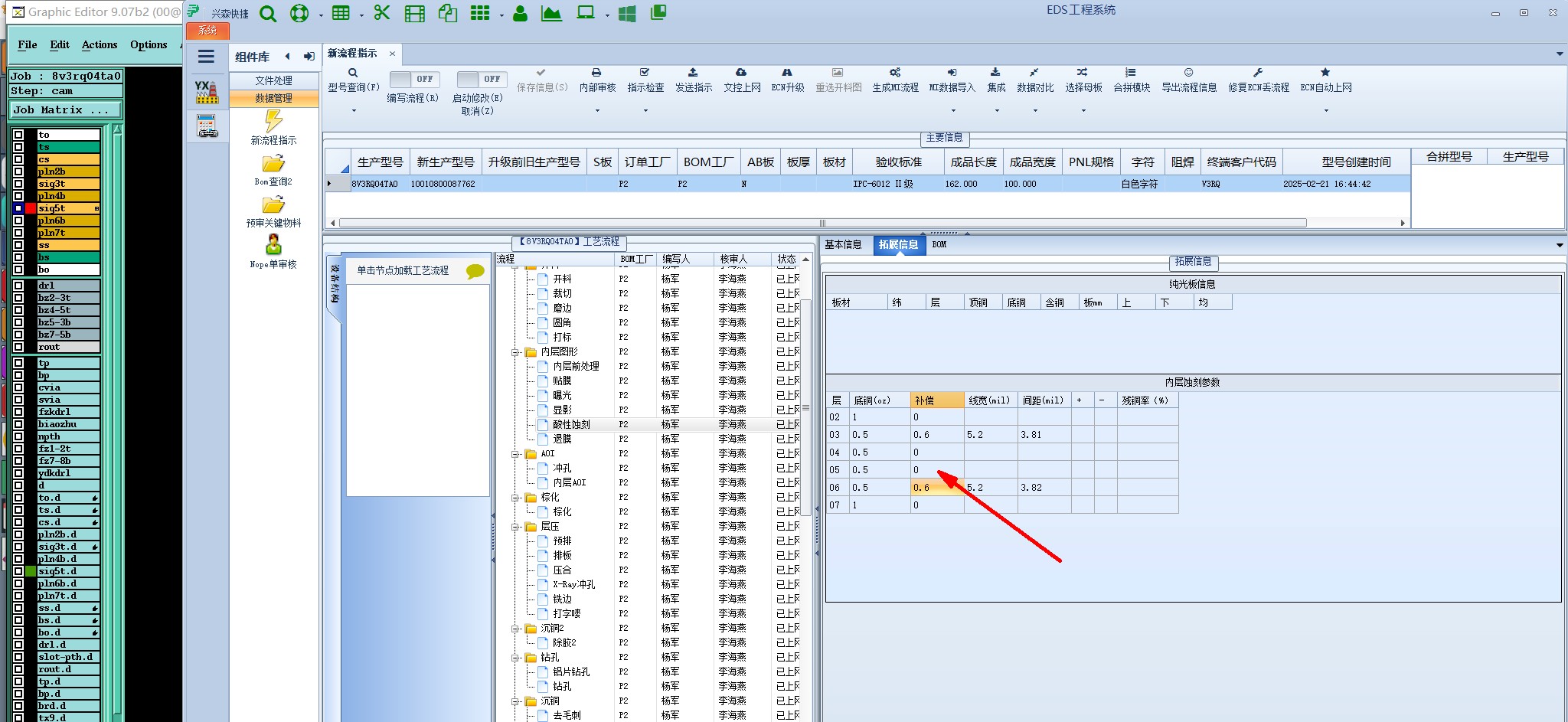Click the 生成MI流程 gears button
The image size is (1568, 722).
[x=895, y=80]
